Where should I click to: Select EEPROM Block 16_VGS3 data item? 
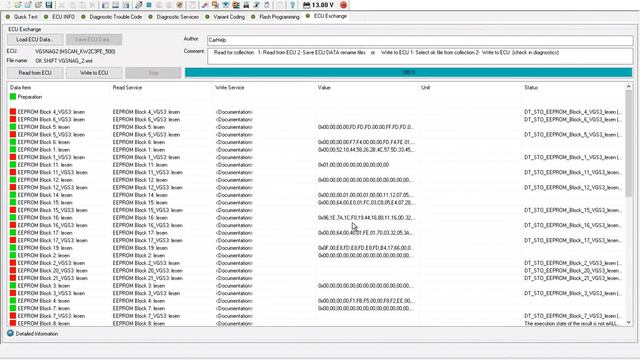tap(52, 225)
